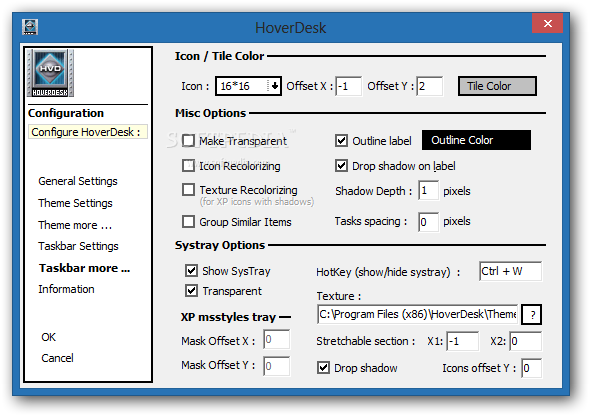Click the ? browse button beside Texture

pyautogui.click(x=532, y=314)
